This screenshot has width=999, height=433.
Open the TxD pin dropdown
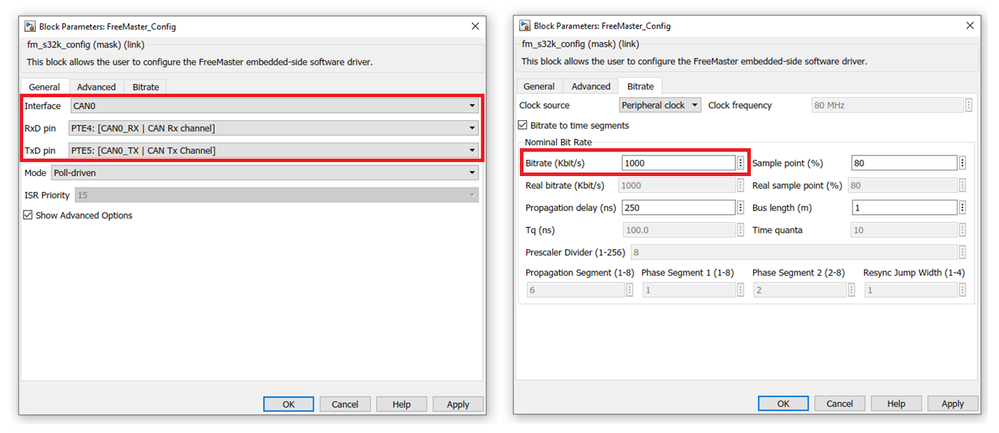pos(274,151)
